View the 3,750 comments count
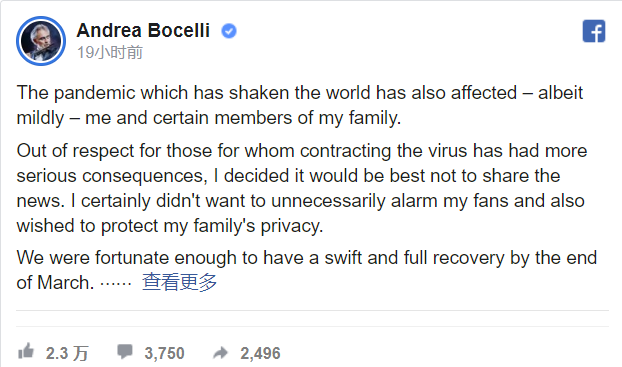The image size is (622, 367). click(164, 353)
